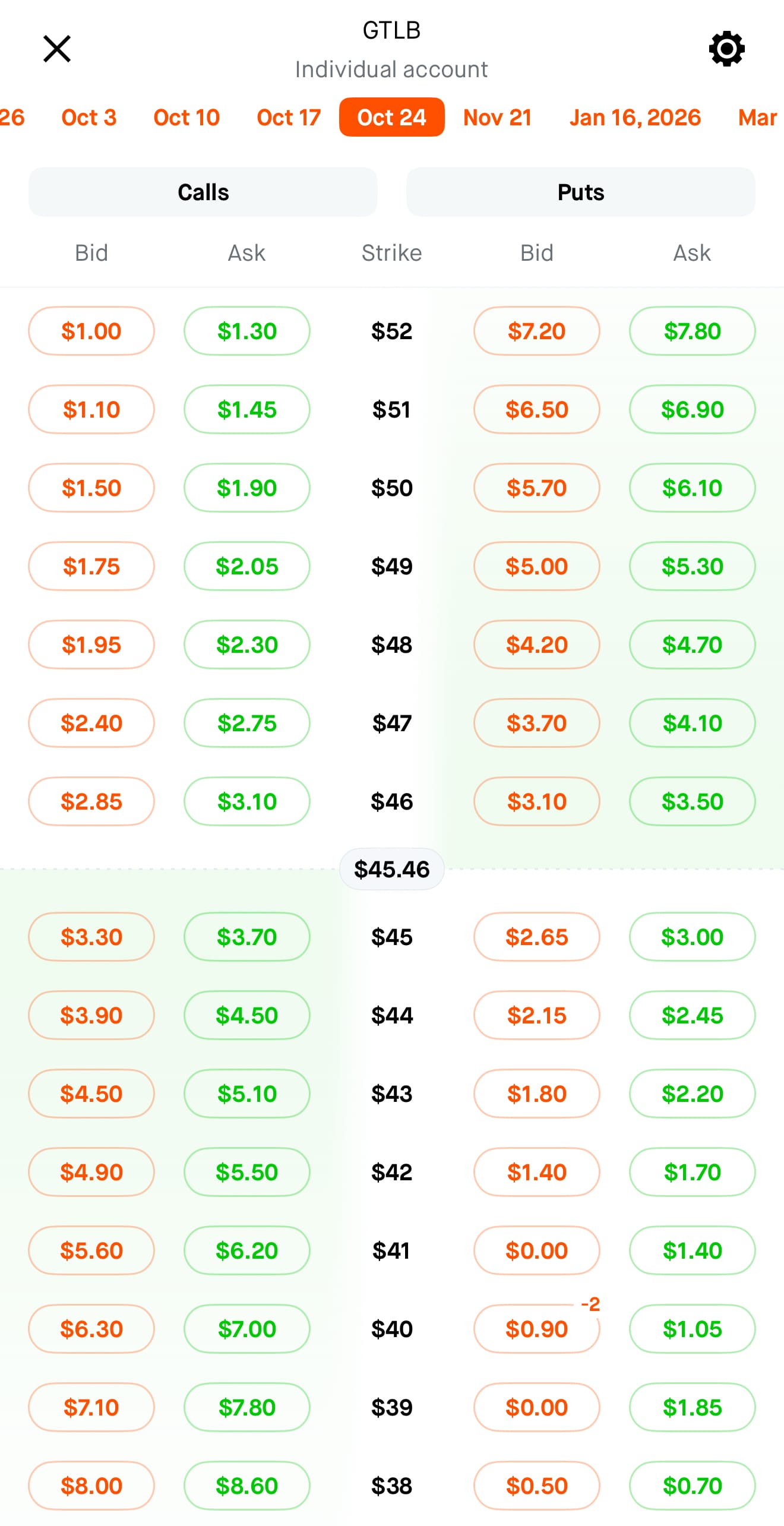Select the $52 call bid $1.00
Screen dimensions: 784x1526
tap(91, 331)
